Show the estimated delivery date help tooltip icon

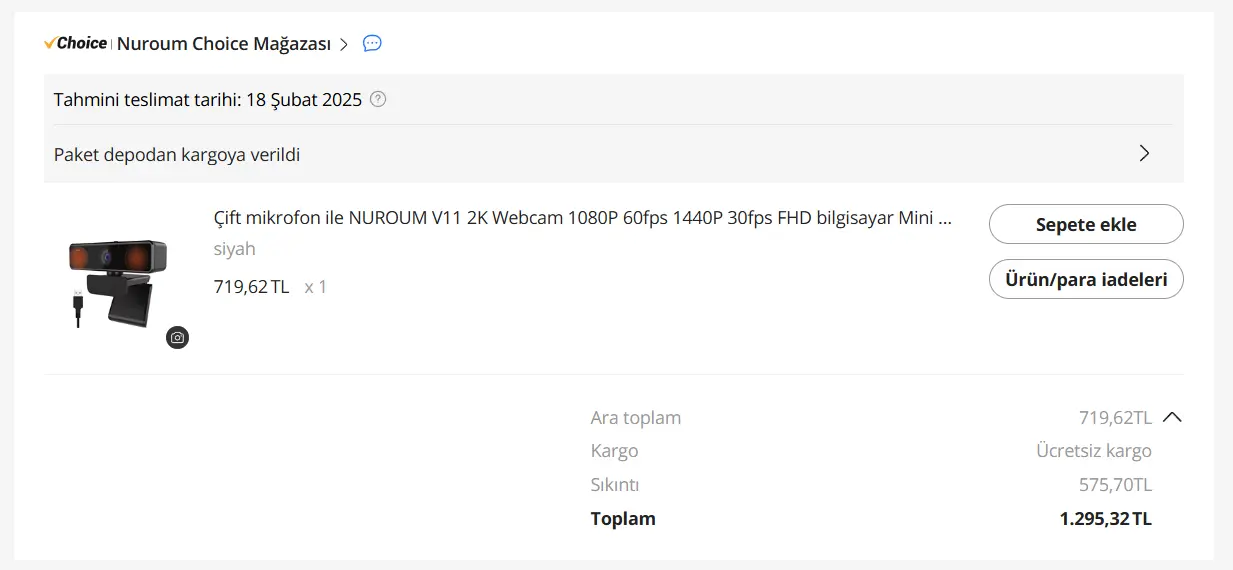(378, 99)
